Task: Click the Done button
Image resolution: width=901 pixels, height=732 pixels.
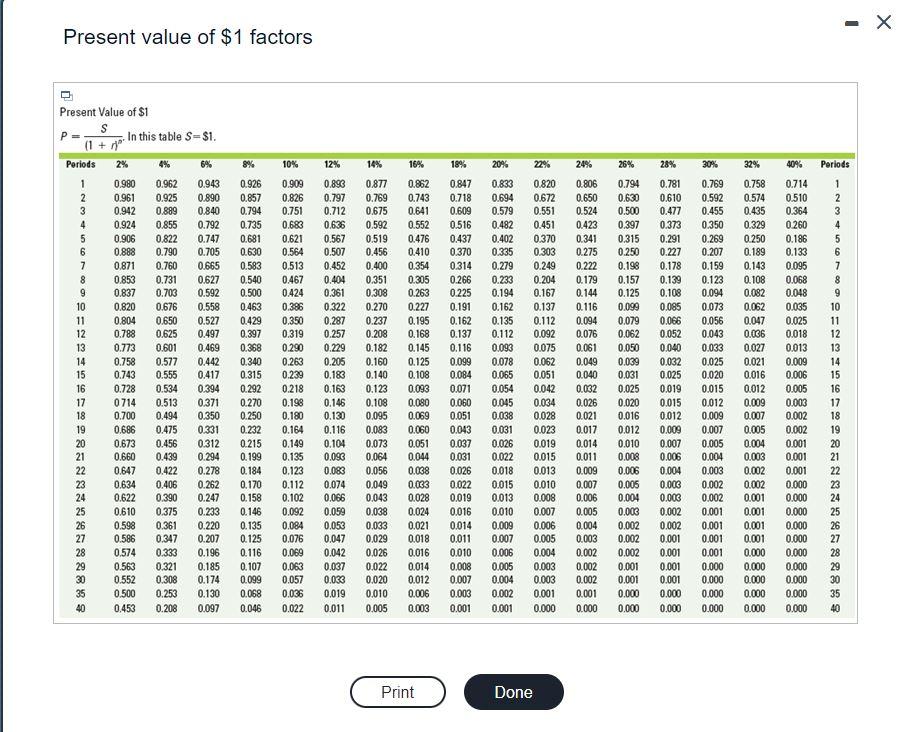Action: [513, 691]
